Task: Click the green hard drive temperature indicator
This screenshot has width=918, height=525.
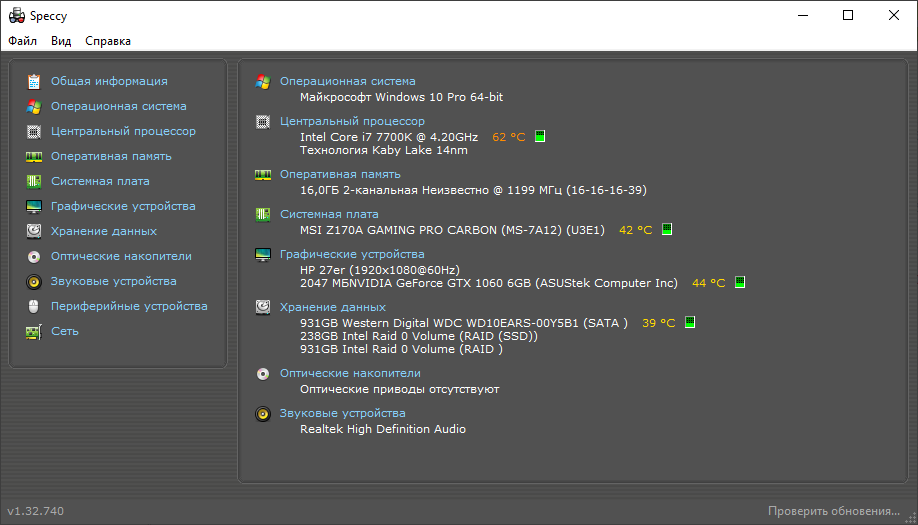Action: click(x=689, y=323)
